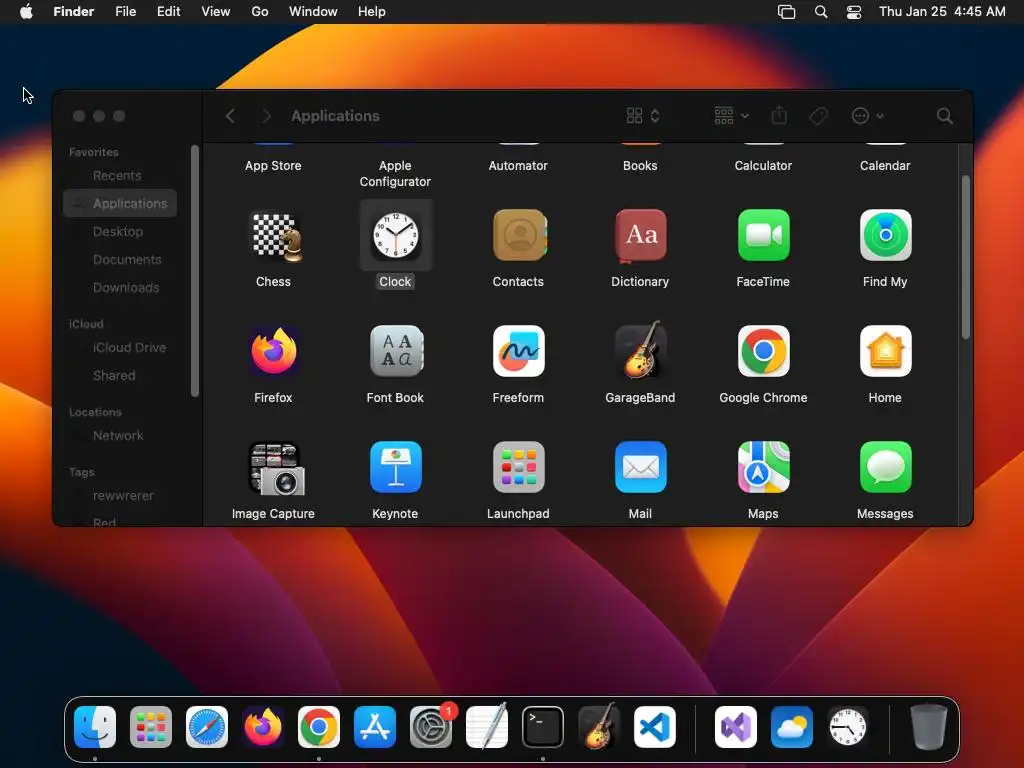Open App Store from the Dock

pos(375,727)
